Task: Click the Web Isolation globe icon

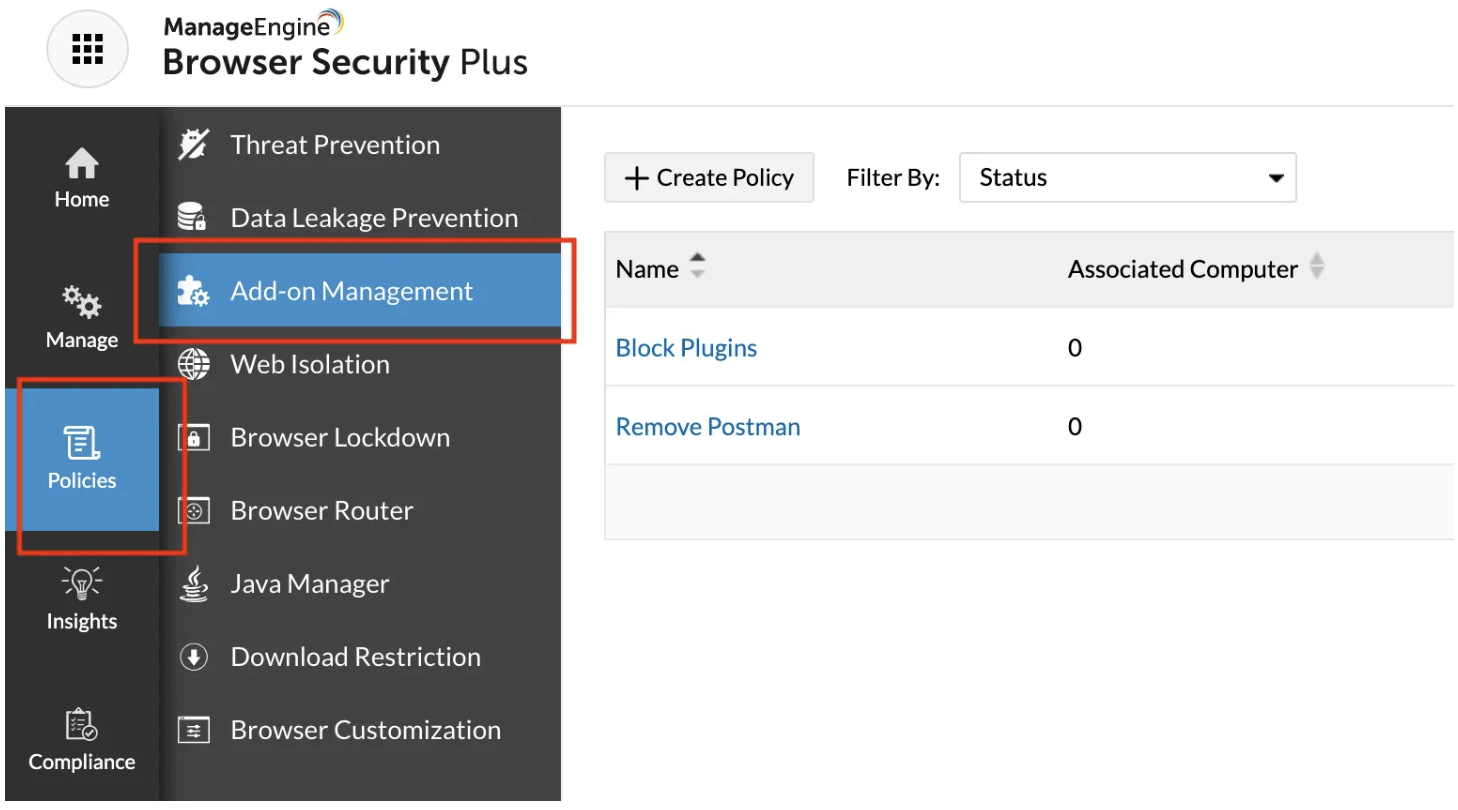Action: tap(193, 364)
